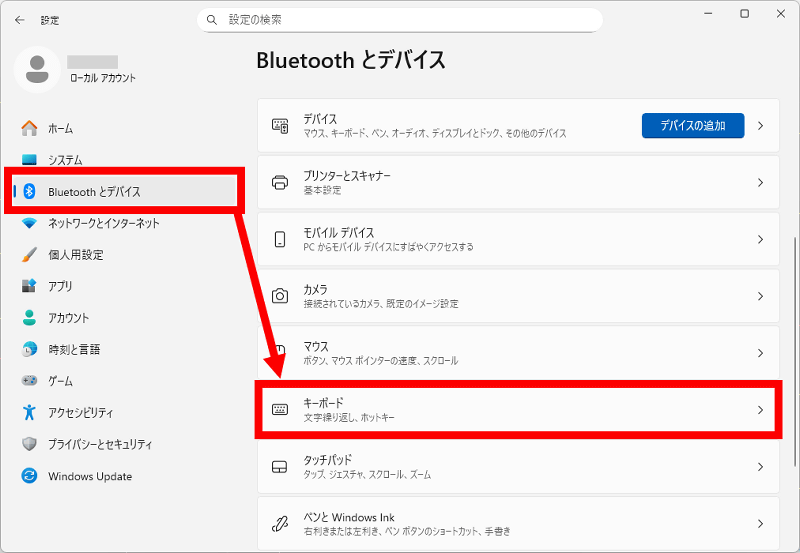The image size is (800, 553).
Task: Click the pen icon in ペンと Windows Ink
Action: (x=280, y=523)
